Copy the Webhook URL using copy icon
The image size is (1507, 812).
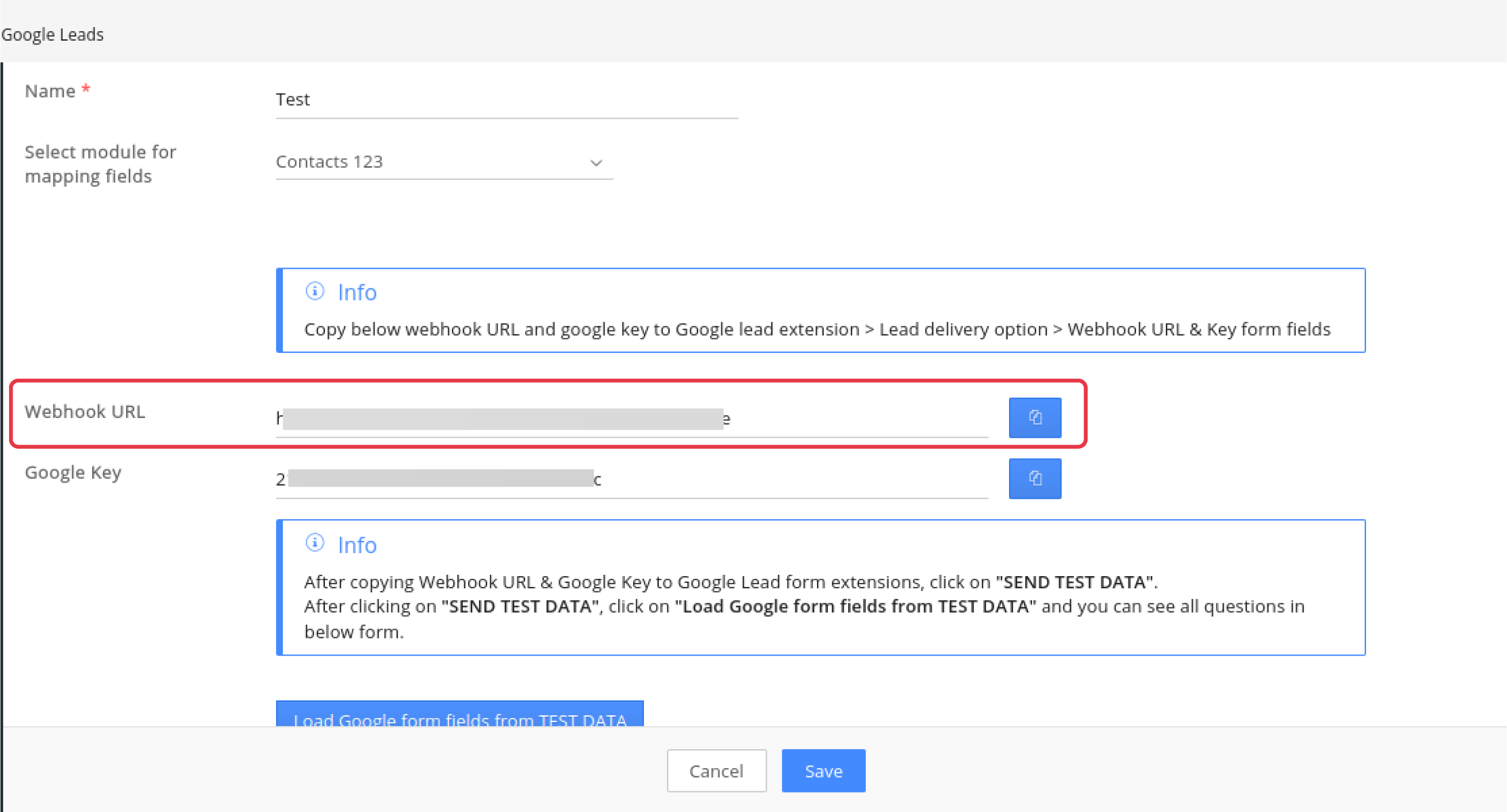point(1034,418)
